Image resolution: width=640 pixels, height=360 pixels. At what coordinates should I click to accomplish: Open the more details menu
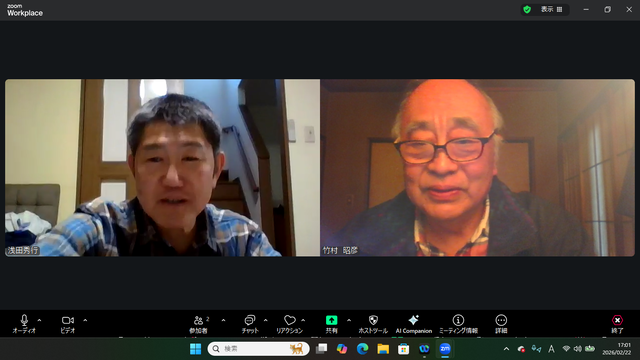point(501,324)
